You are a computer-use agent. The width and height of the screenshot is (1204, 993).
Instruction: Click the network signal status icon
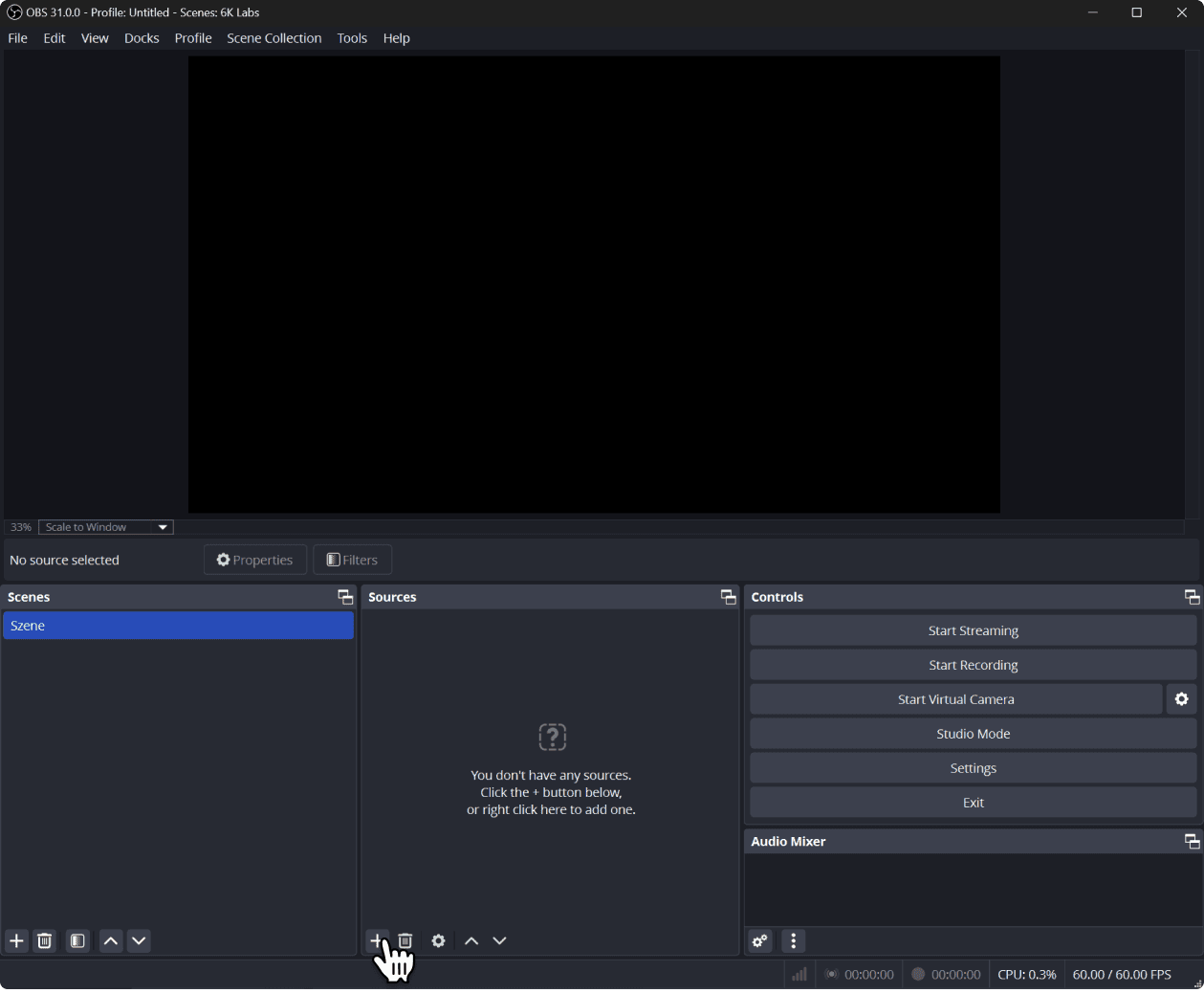click(x=799, y=974)
